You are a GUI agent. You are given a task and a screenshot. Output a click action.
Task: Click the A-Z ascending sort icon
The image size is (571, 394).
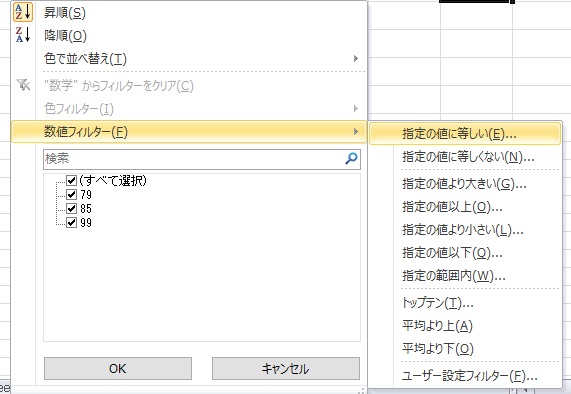coord(23,12)
